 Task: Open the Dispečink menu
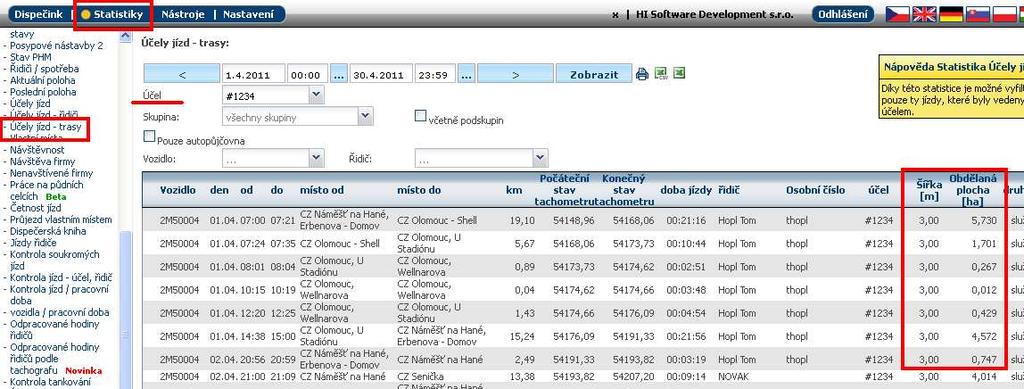coord(39,14)
